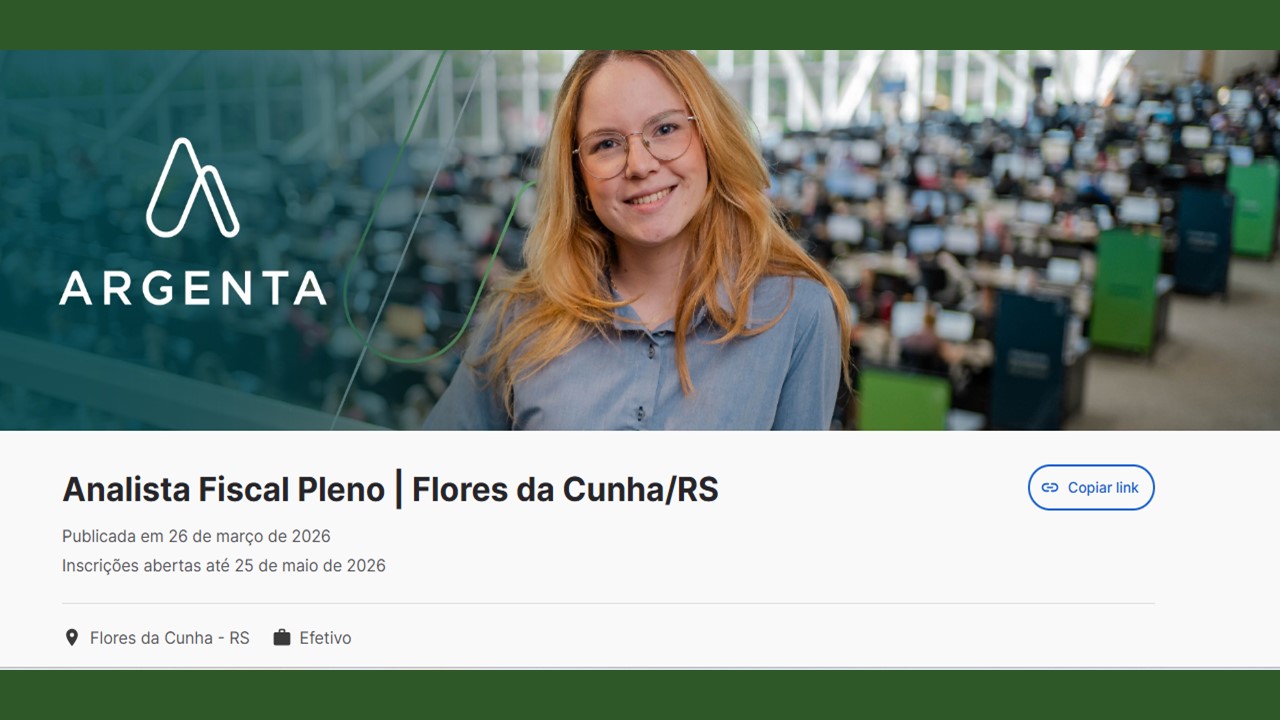This screenshot has height=720, width=1280.
Task: Click the Inscrições abertas até 25 de maio text
Action: [x=224, y=566]
